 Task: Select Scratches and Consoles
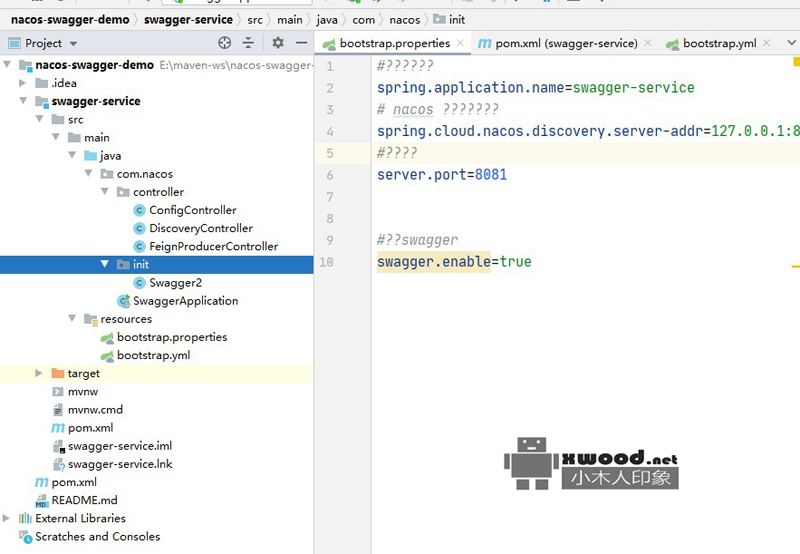tap(97, 536)
